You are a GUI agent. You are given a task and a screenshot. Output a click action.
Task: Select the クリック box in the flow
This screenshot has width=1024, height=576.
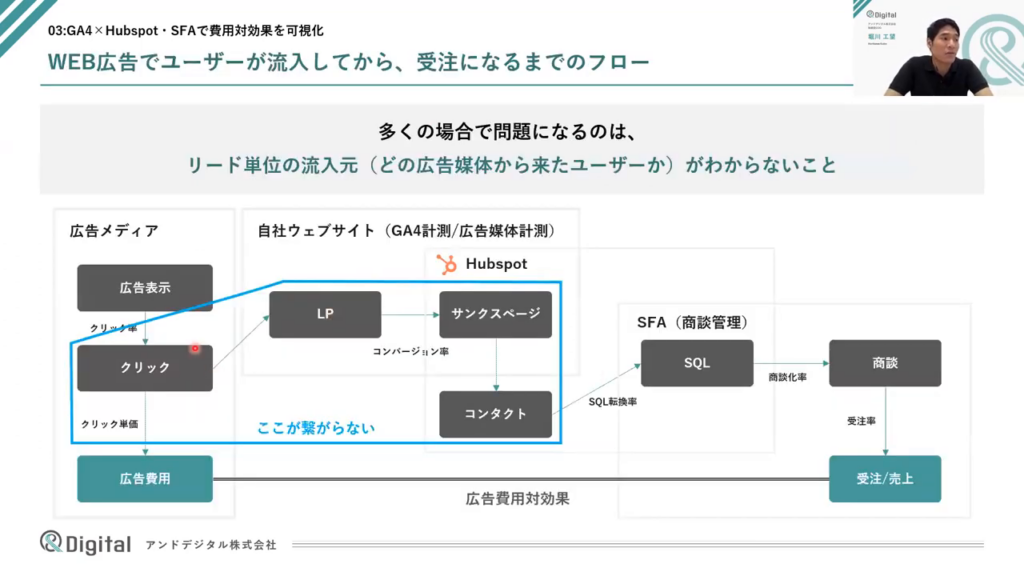click(x=145, y=367)
